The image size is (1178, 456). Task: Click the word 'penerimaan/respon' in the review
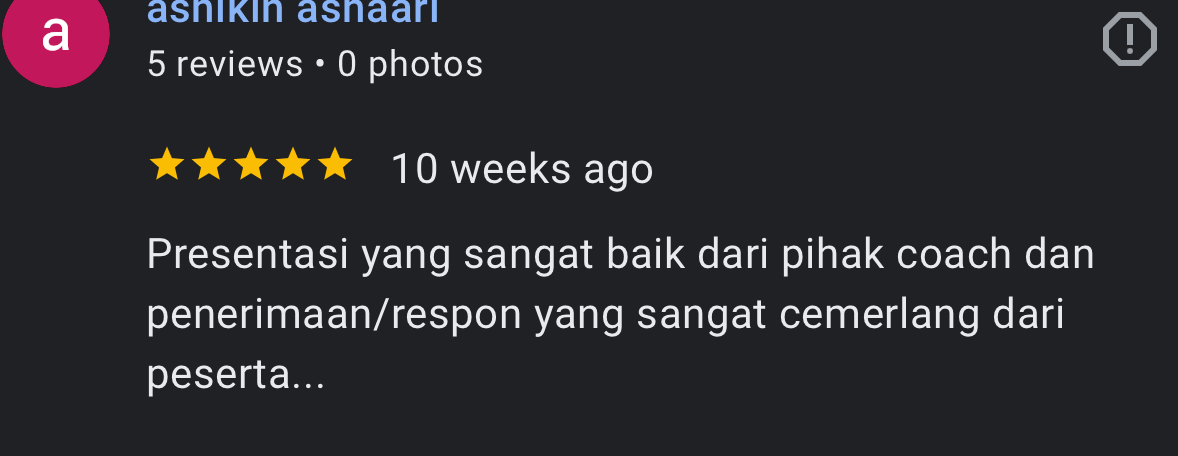(x=334, y=316)
